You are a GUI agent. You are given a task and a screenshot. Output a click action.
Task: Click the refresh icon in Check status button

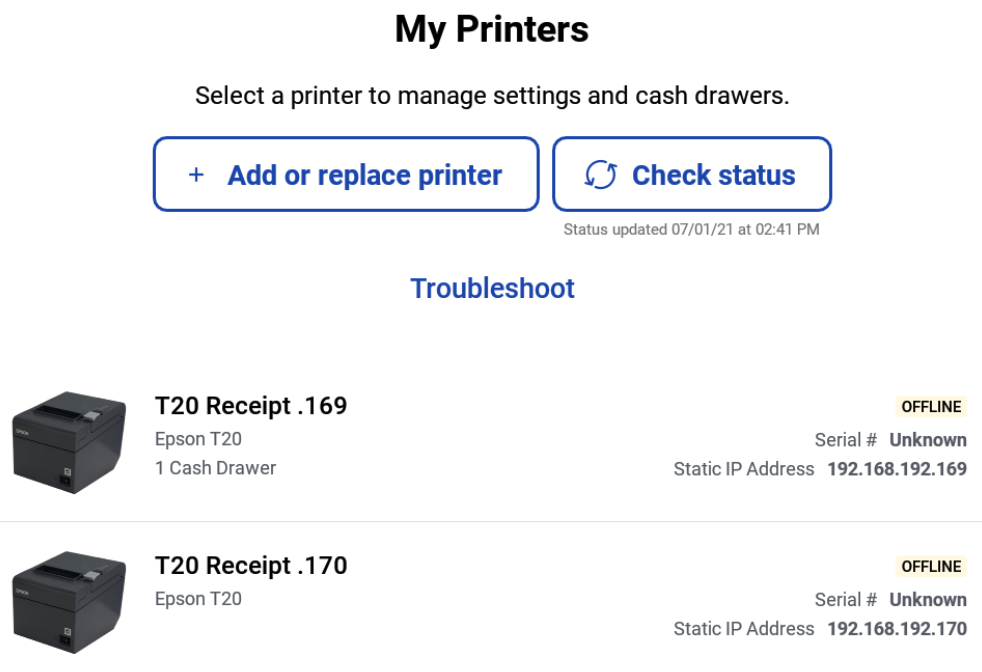600,175
